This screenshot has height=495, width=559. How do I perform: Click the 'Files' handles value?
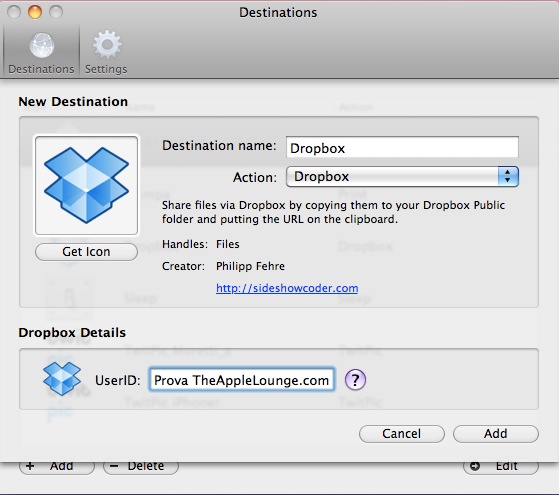pos(227,244)
